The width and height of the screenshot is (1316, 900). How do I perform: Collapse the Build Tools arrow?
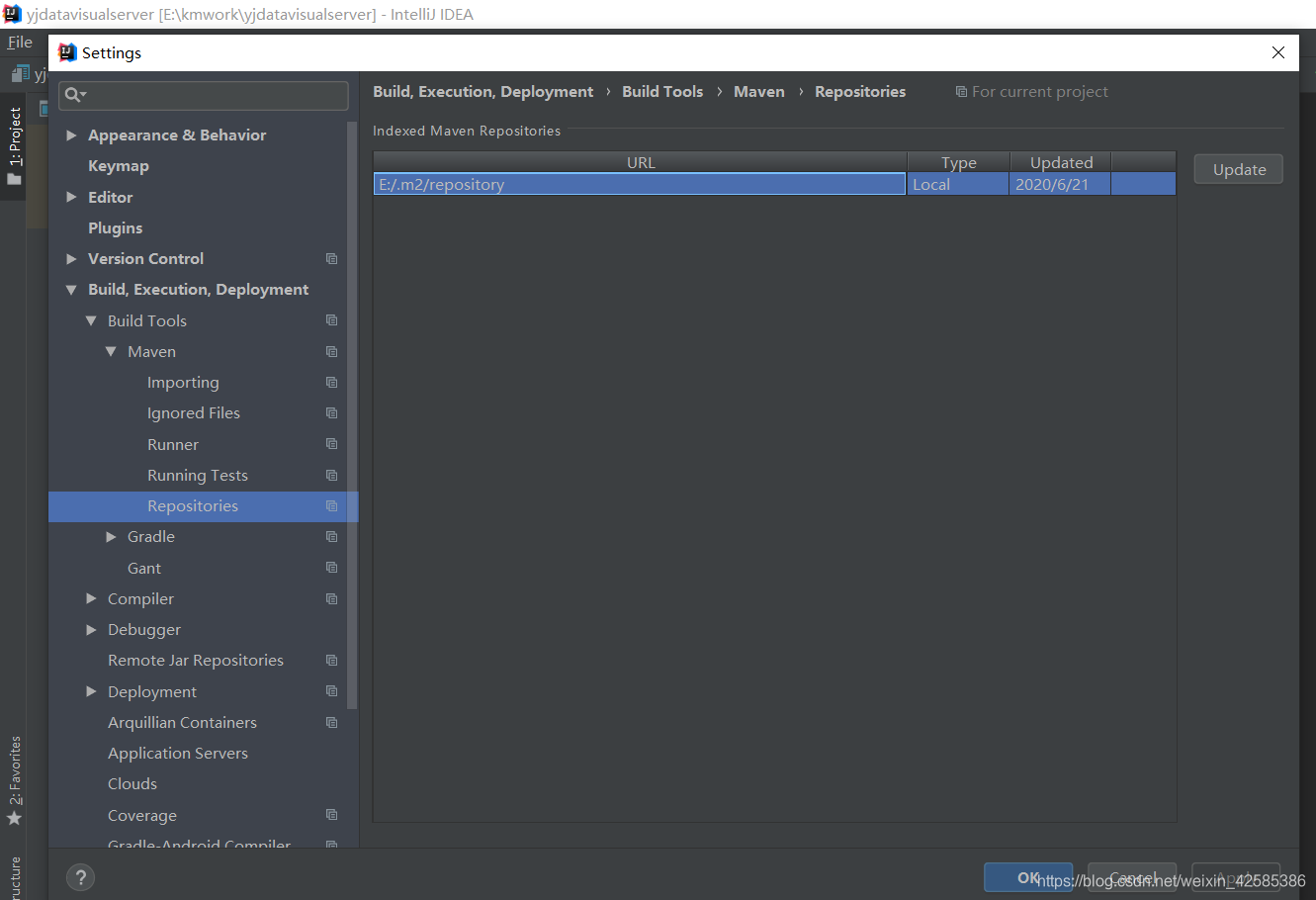pyautogui.click(x=91, y=320)
